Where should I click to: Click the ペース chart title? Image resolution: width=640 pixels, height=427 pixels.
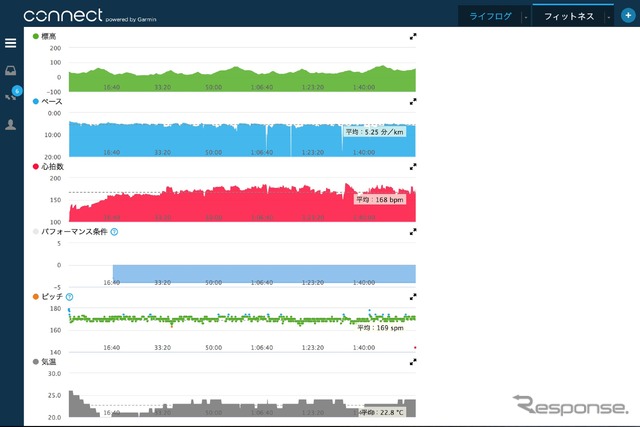pos(52,101)
